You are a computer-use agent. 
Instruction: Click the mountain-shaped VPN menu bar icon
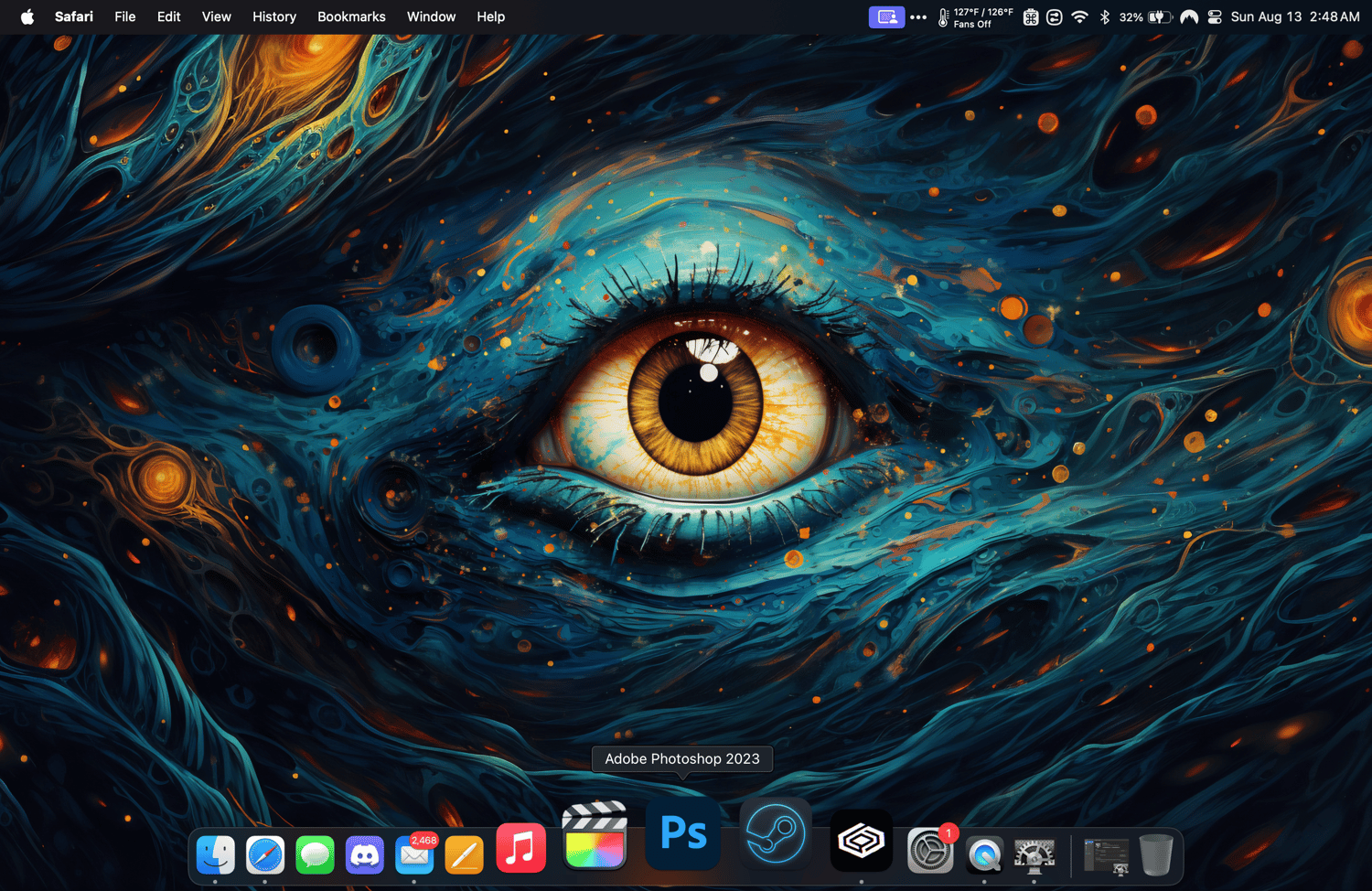[x=1189, y=16]
